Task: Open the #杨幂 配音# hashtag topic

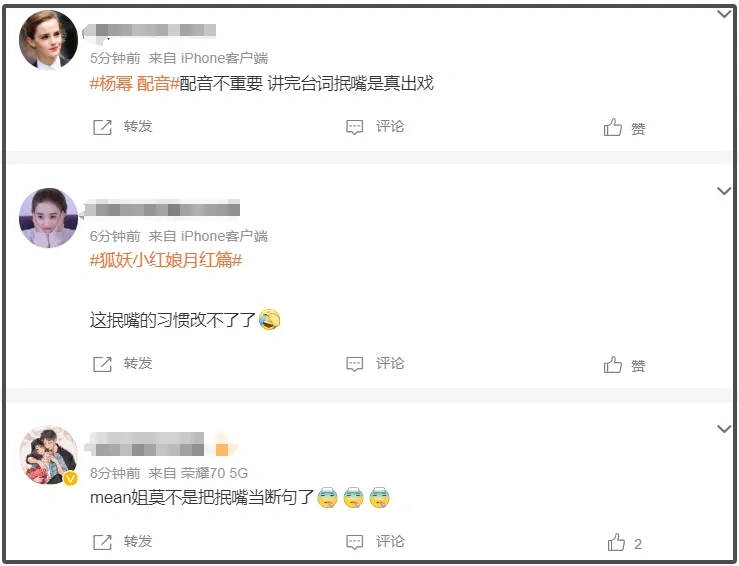Action: coord(135,83)
